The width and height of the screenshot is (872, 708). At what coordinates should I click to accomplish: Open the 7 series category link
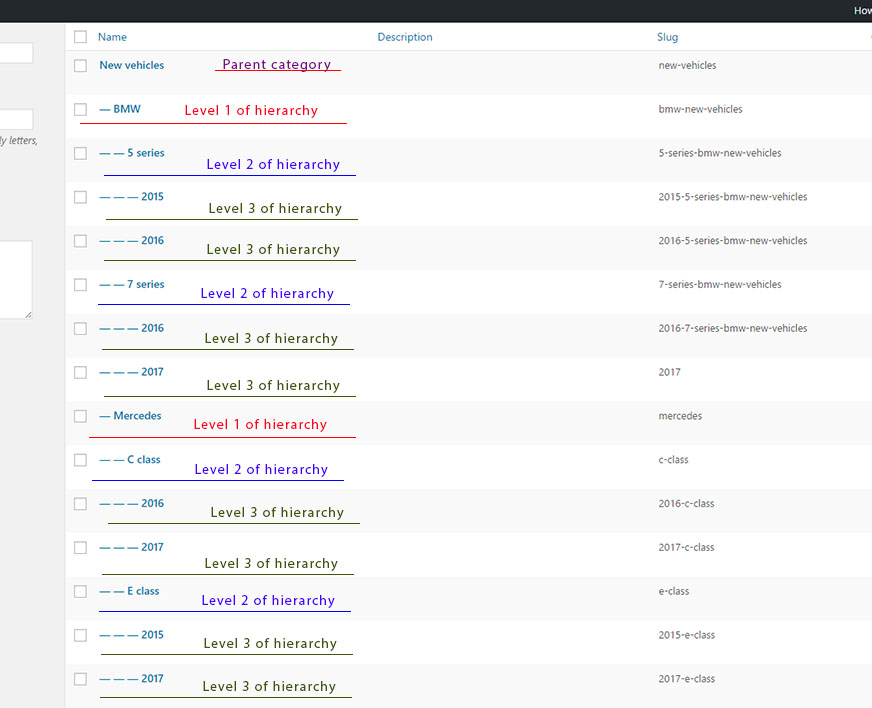tap(132, 284)
